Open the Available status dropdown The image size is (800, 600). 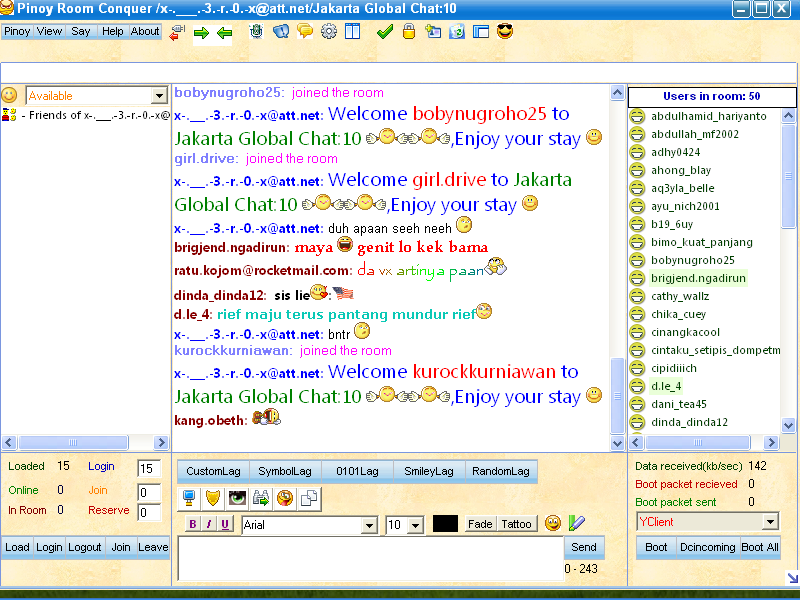pos(159,95)
